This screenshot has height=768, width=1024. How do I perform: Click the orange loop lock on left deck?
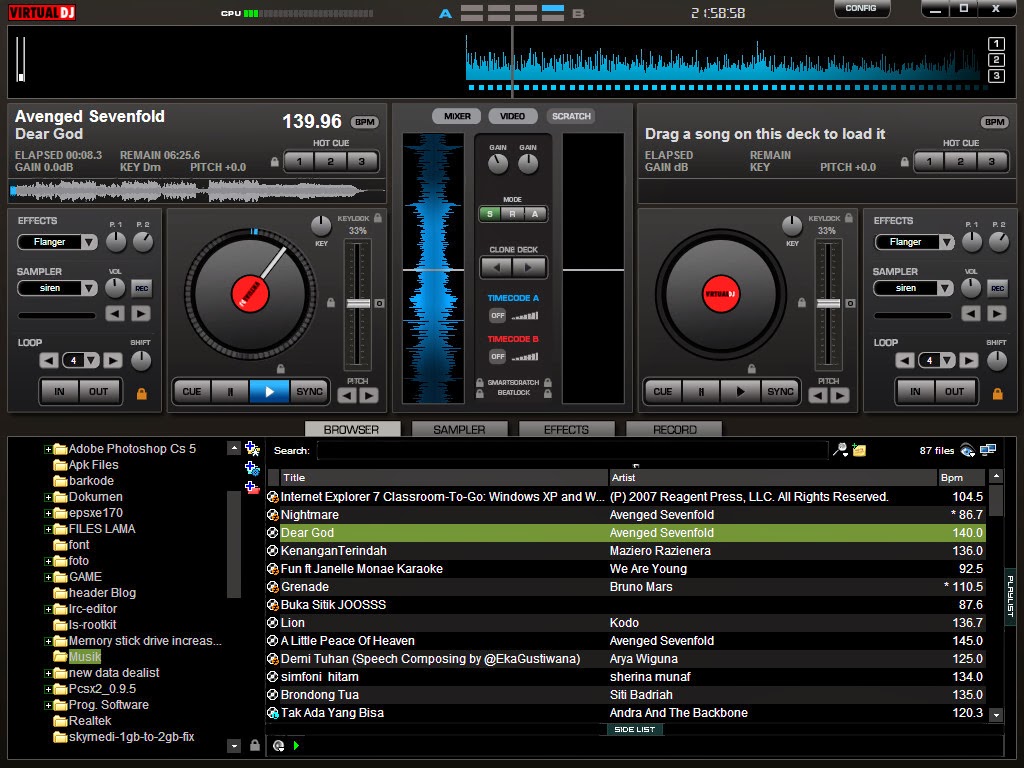pyautogui.click(x=141, y=394)
